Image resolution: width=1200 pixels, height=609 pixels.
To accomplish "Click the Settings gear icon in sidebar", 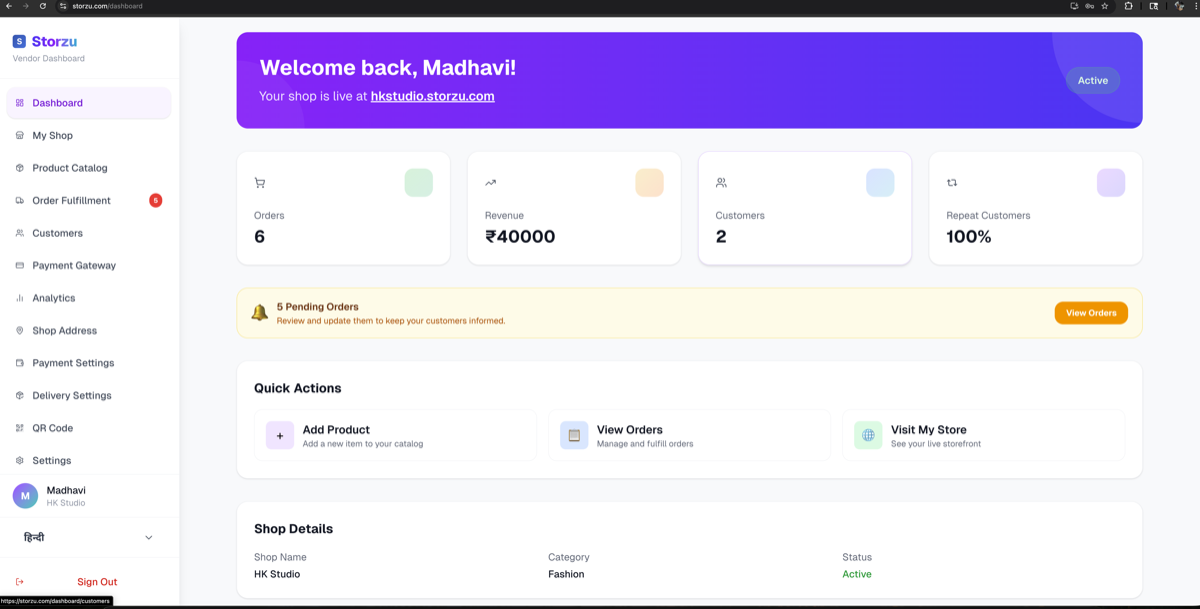I will coord(20,460).
